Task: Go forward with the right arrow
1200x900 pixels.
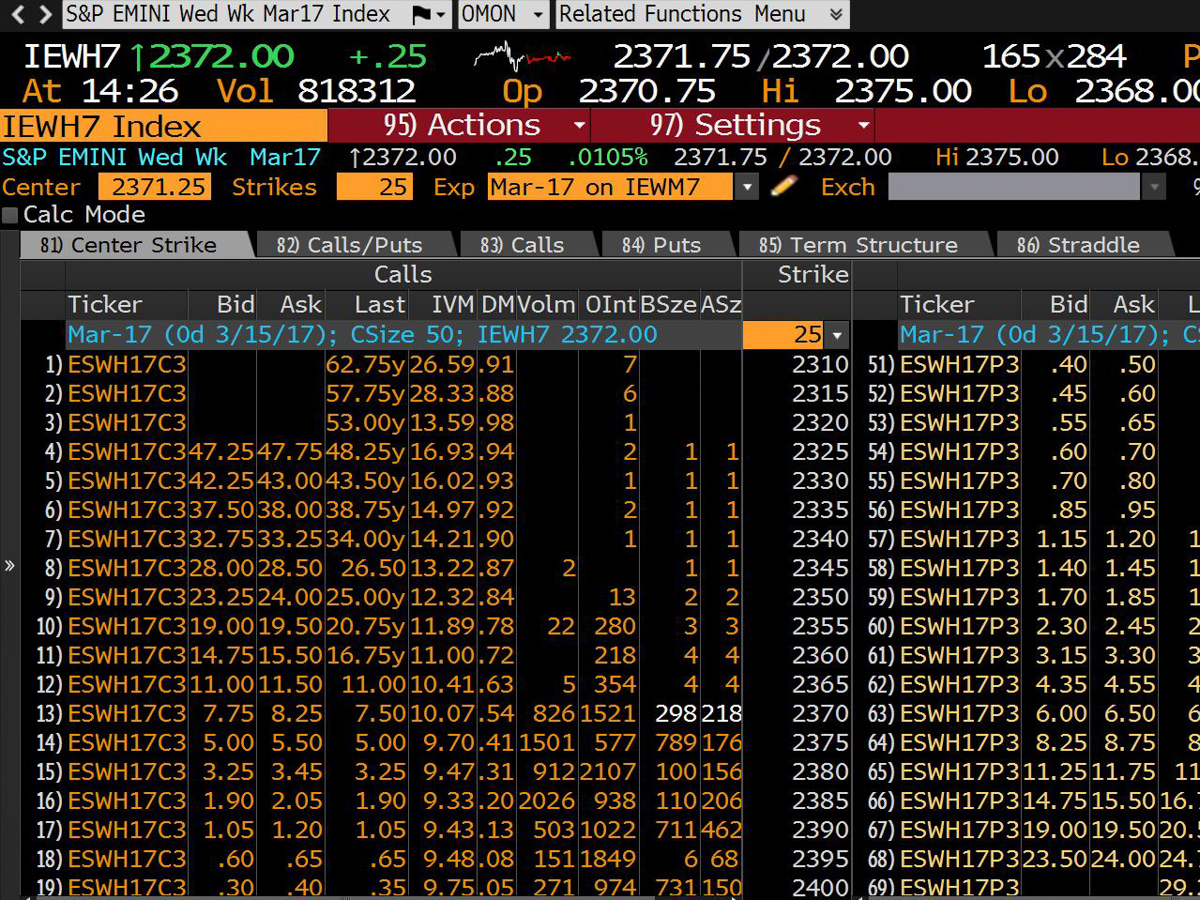Action: [45, 14]
